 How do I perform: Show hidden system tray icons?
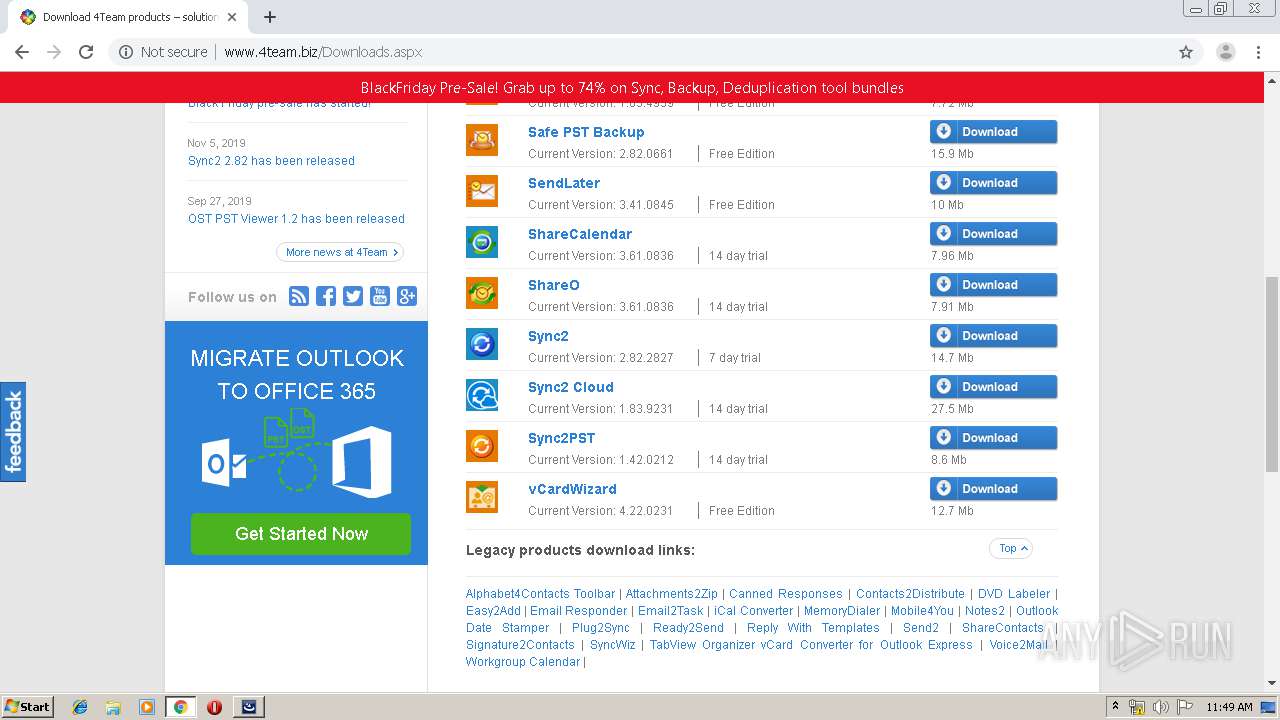(x=1116, y=707)
